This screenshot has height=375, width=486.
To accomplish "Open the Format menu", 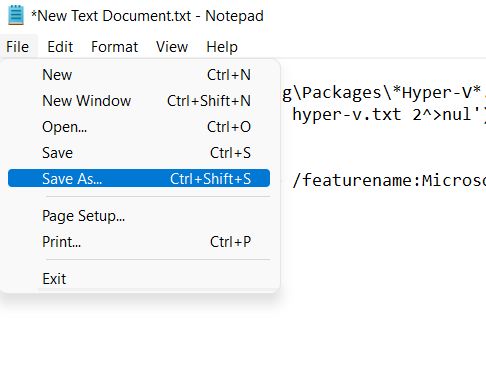I will click(x=114, y=47).
